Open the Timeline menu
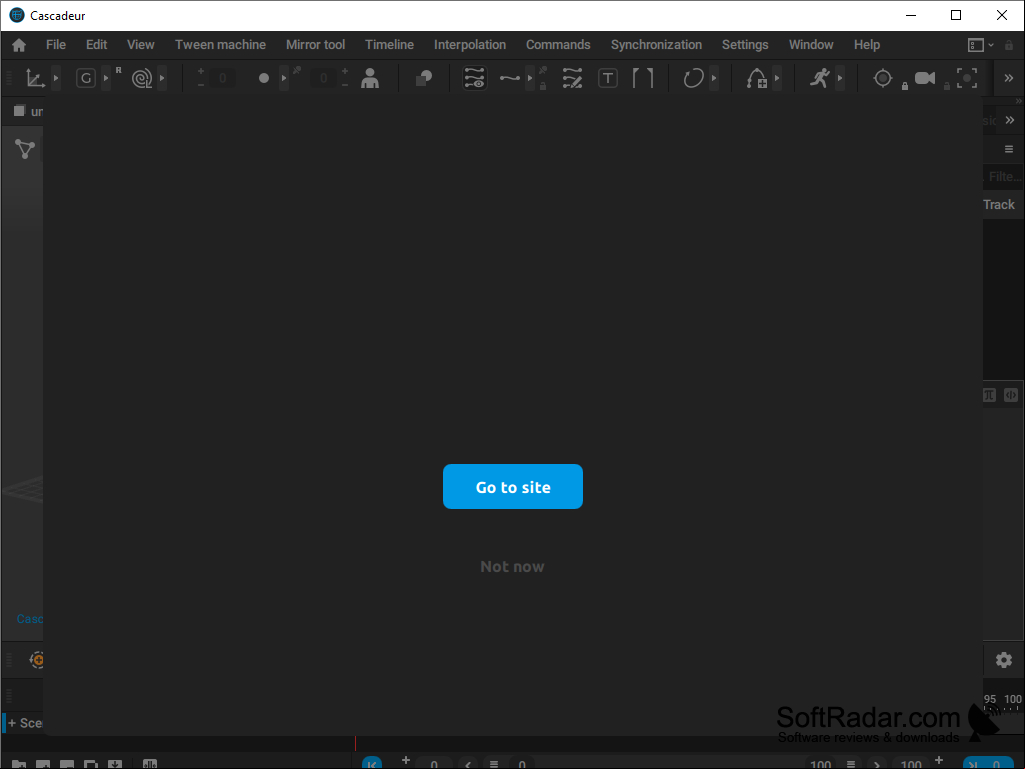 tap(389, 45)
